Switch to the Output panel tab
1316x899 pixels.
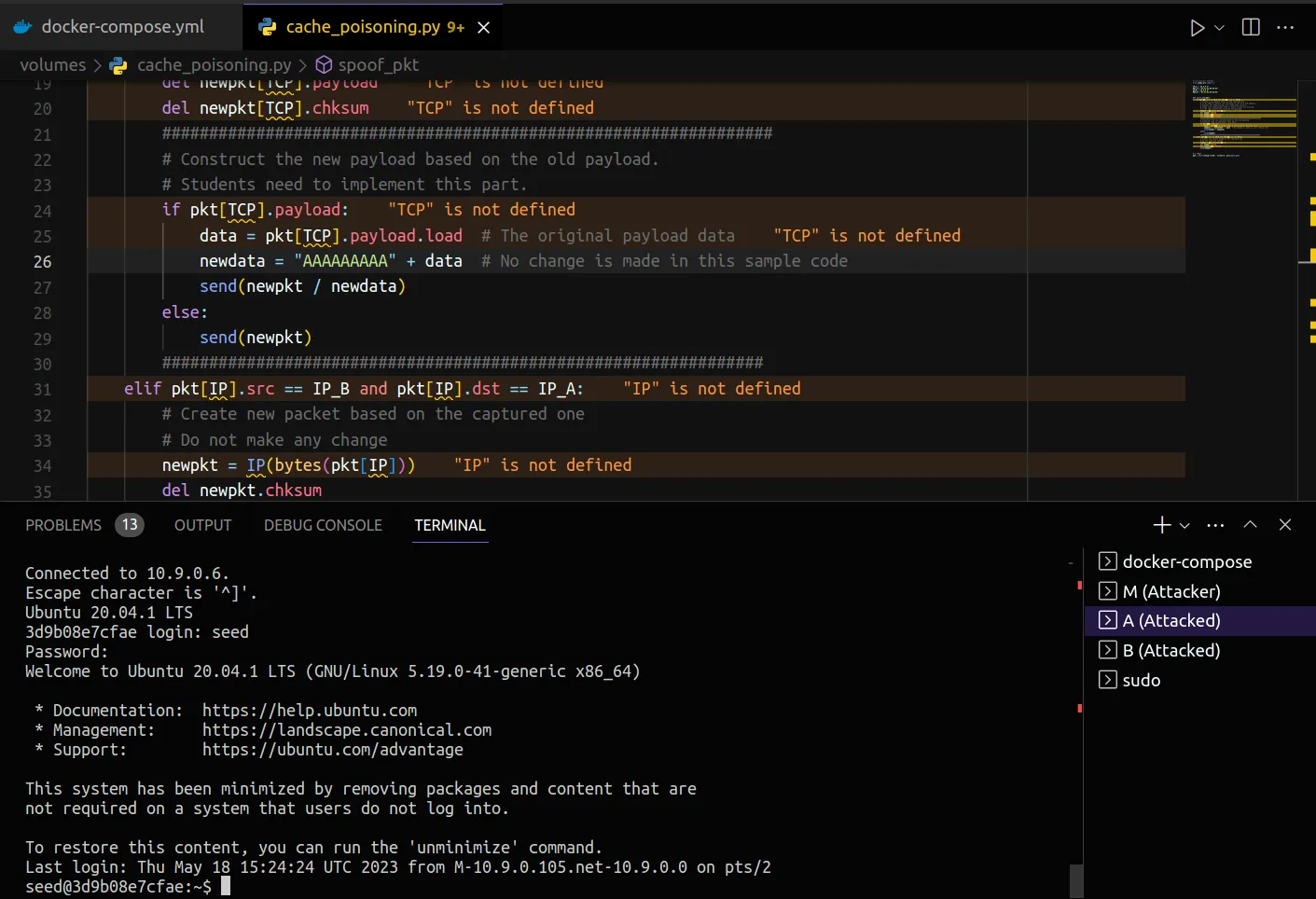click(202, 525)
